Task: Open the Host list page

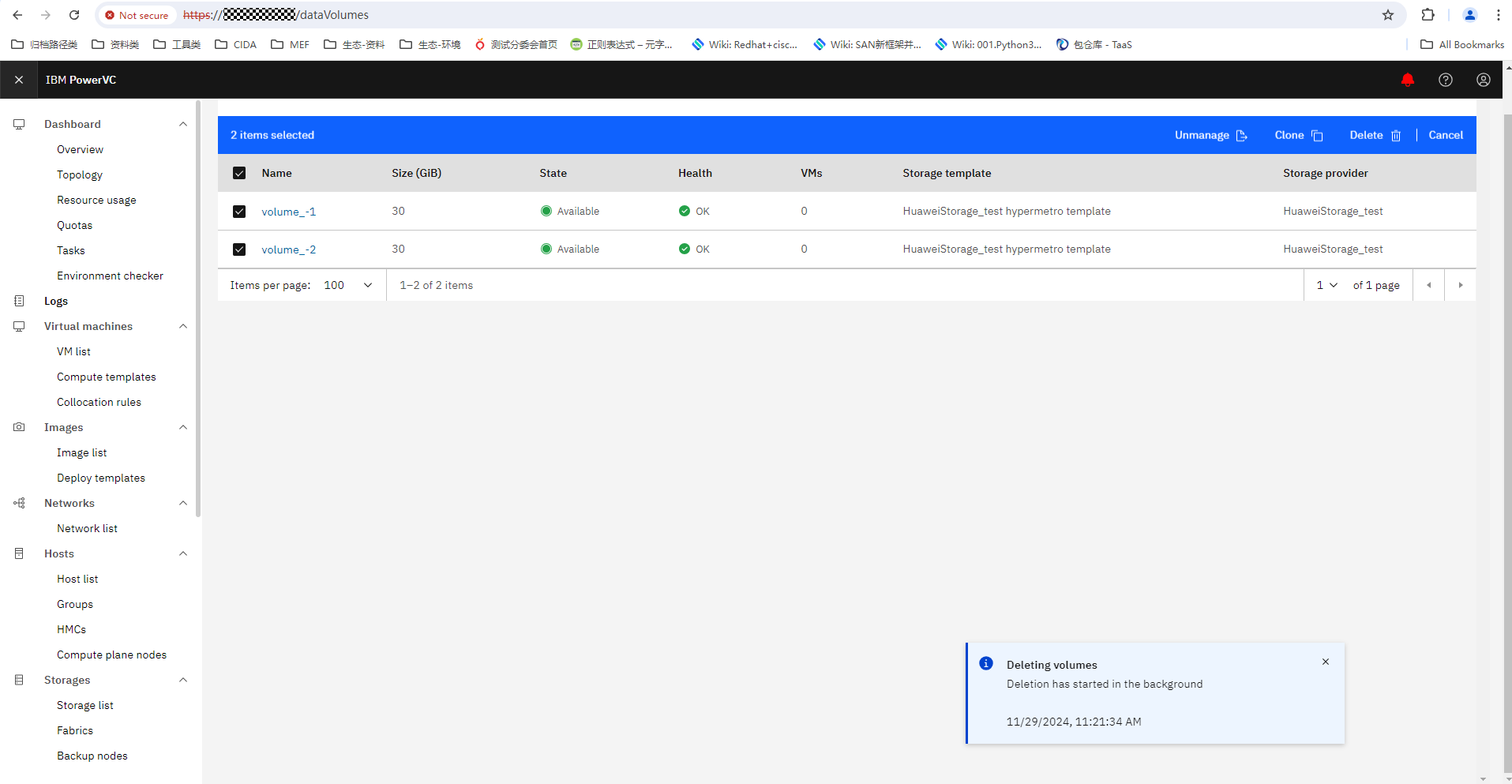Action: point(77,579)
